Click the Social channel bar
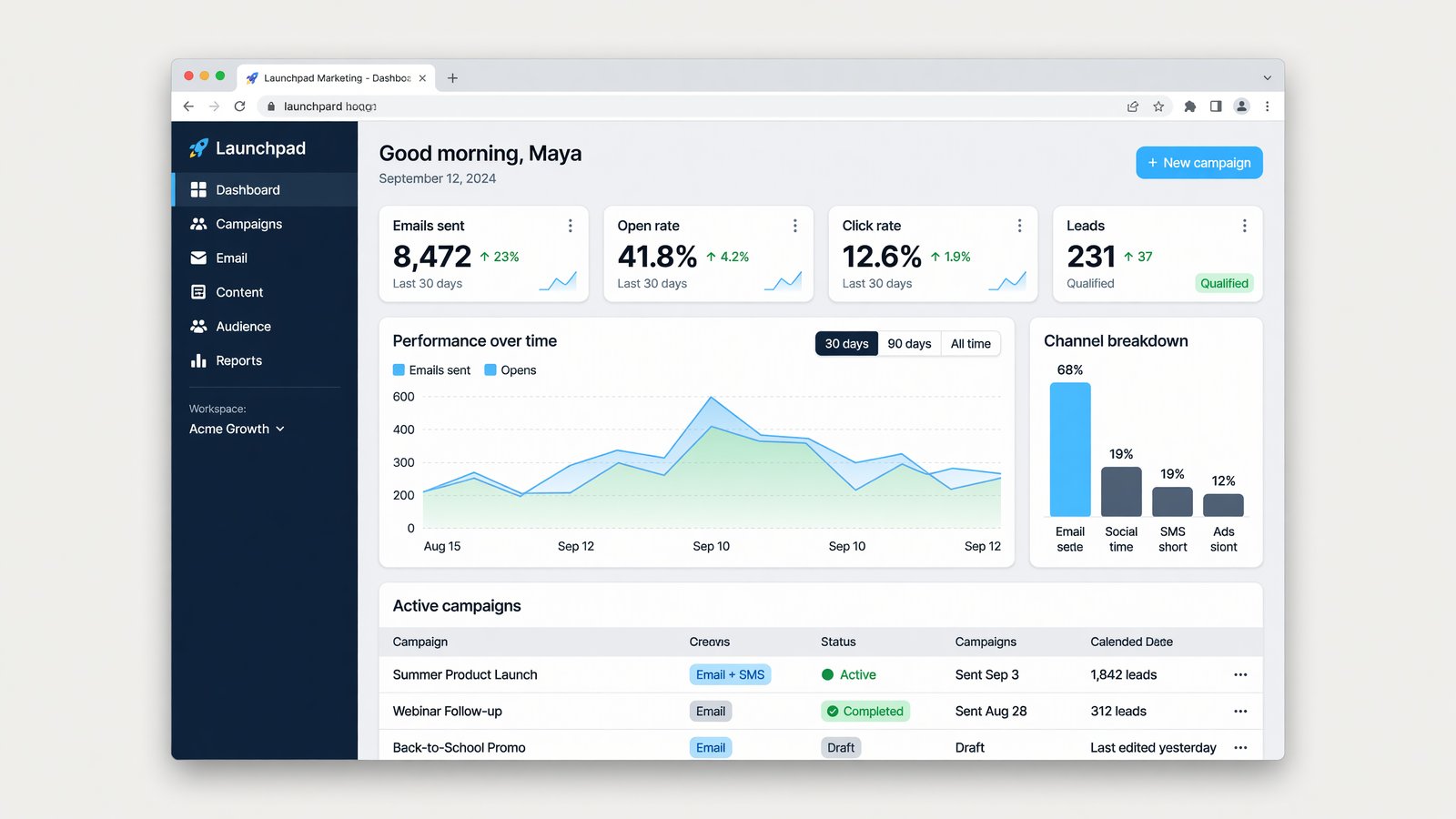Viewport: 1456px width, 819px height. pyautogui.click(x=1121, y=492)
